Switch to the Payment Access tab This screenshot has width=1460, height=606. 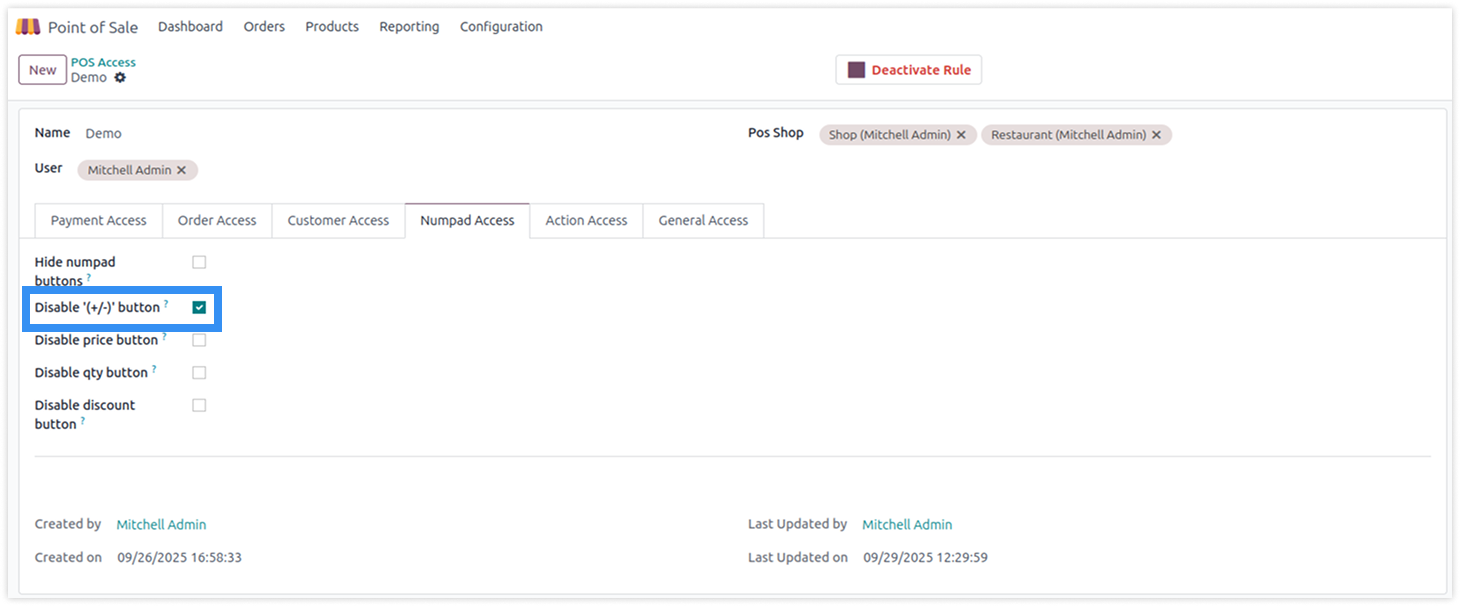click(98, 221)
